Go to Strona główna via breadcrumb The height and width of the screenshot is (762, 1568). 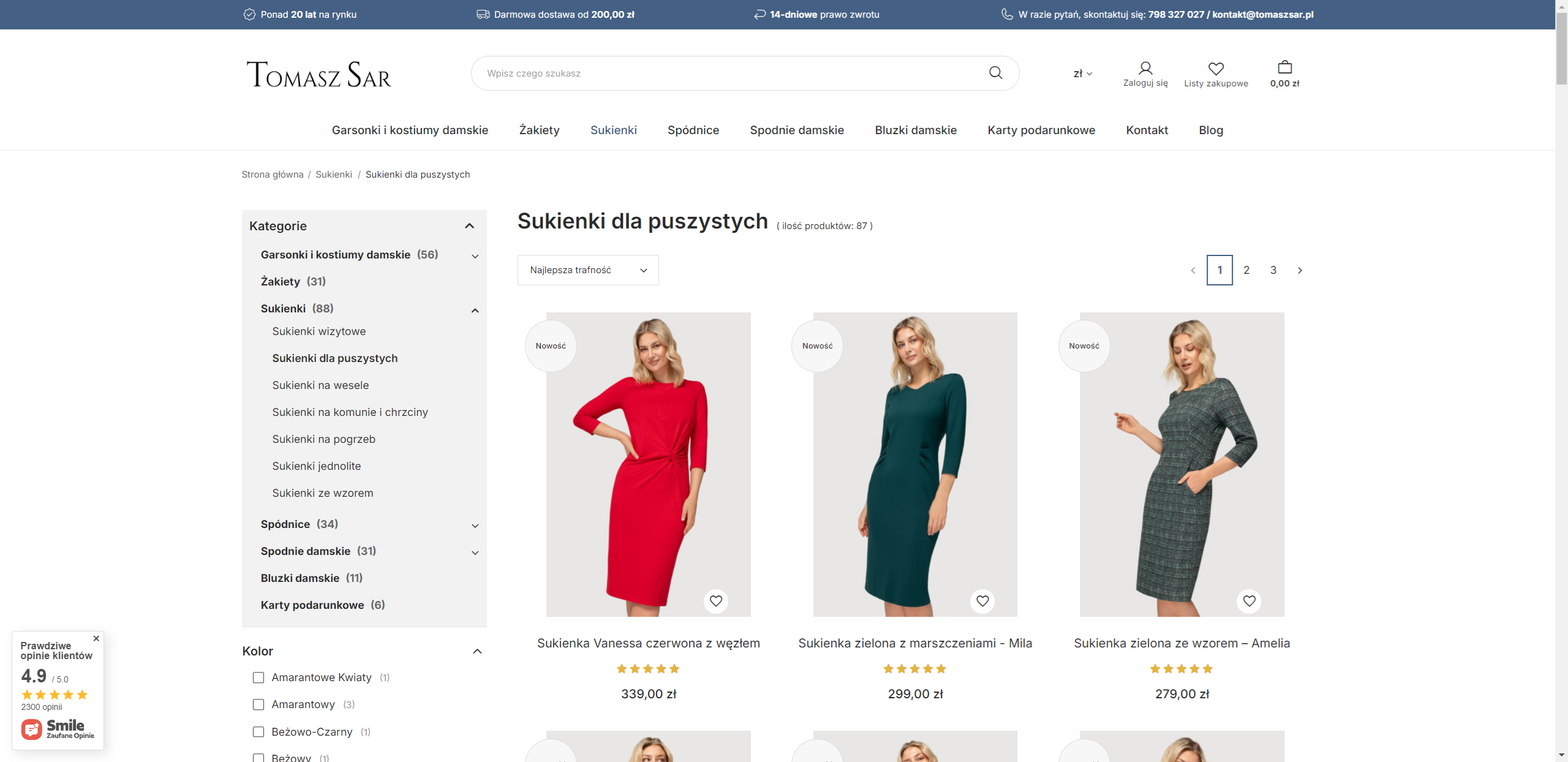pyautogui.click(x=272, y=174)
